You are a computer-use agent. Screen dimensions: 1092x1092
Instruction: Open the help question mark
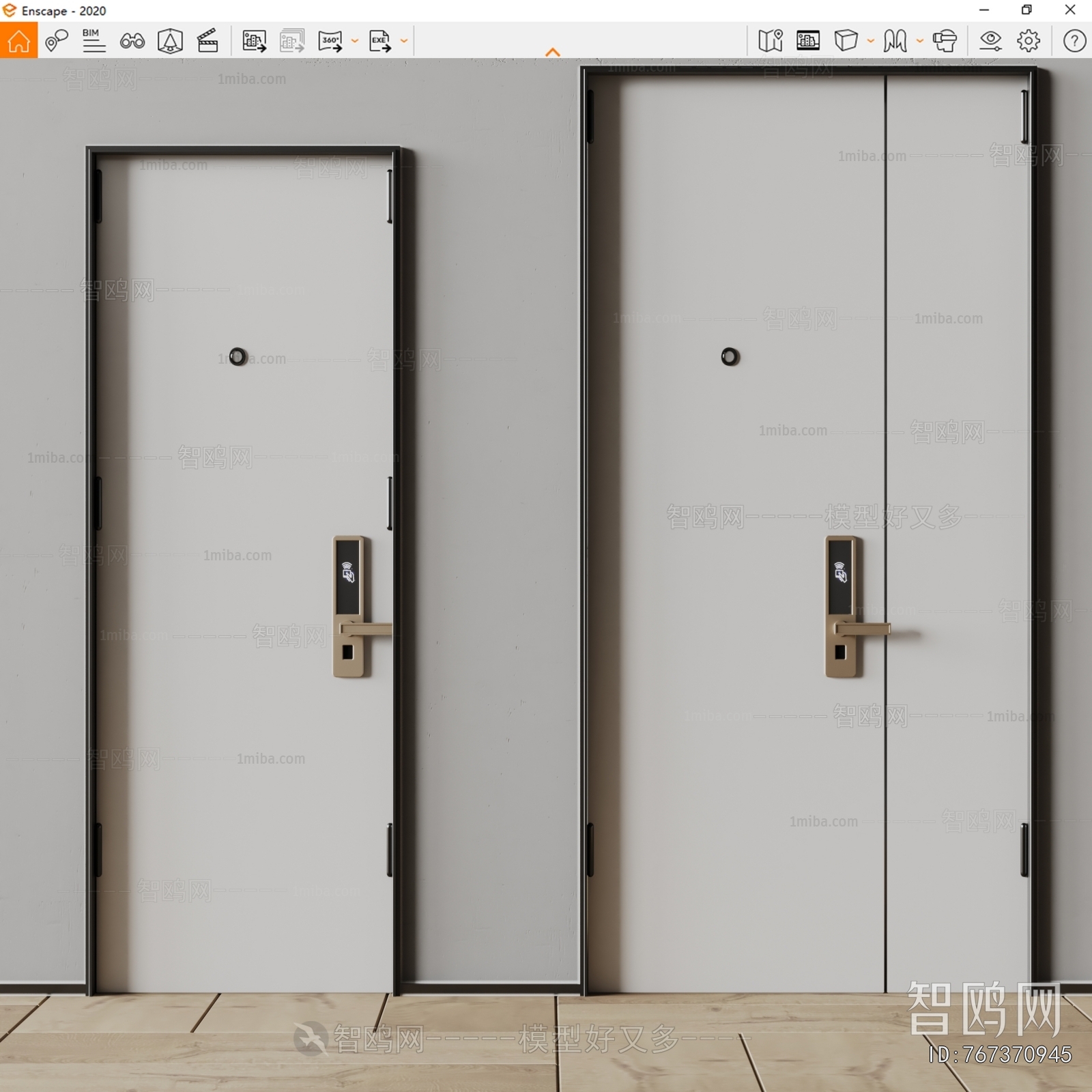[x=1074, y=41]
